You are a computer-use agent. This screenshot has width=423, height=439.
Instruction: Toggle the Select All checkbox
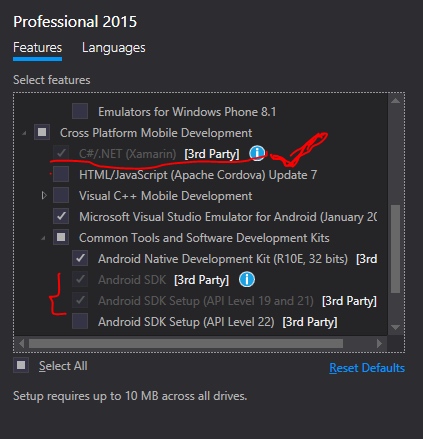pyautogui.click(x=21, y=365)
